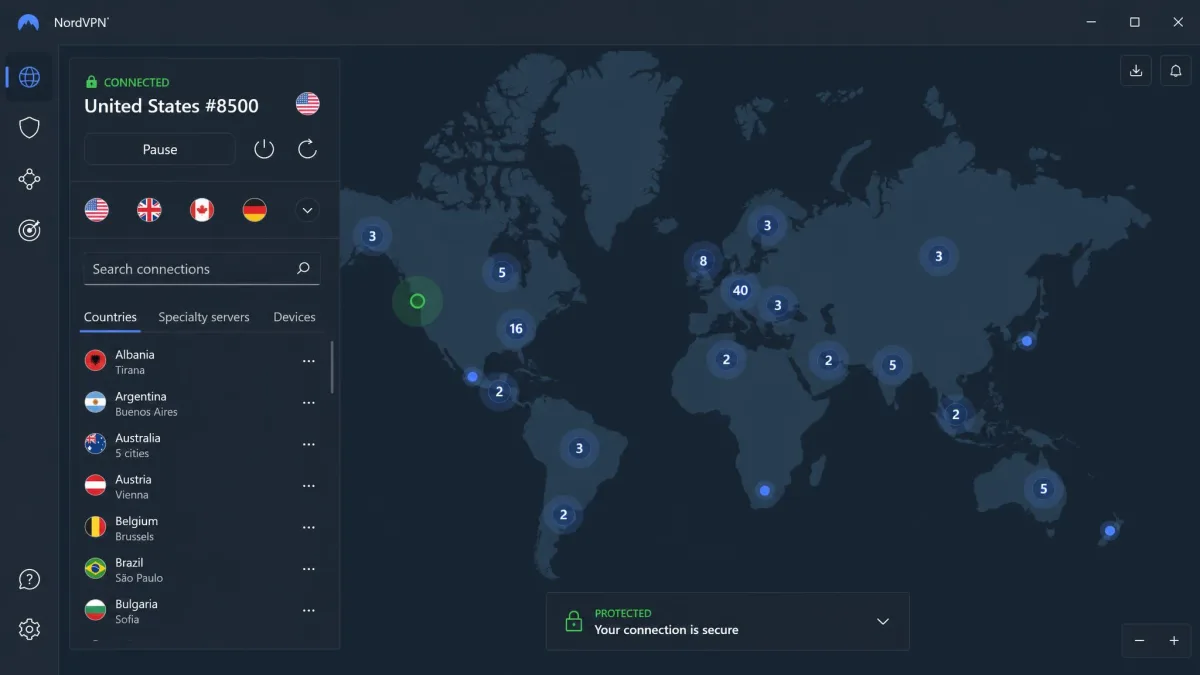Click the 40 server cluster on Europe
This screenshot has height=675, width=1200.
(740, 291)
